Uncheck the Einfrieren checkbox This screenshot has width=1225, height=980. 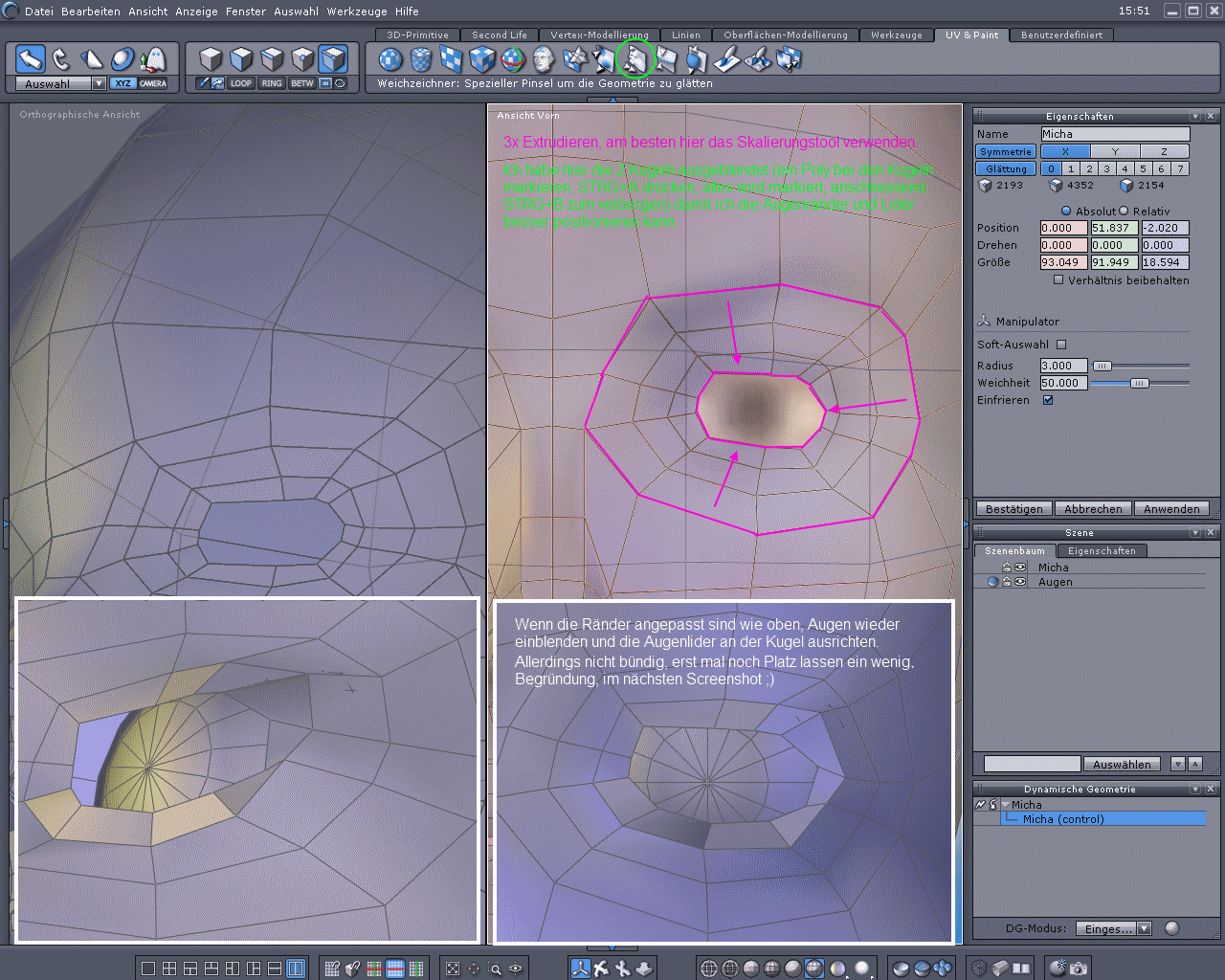click(1048, 400)
